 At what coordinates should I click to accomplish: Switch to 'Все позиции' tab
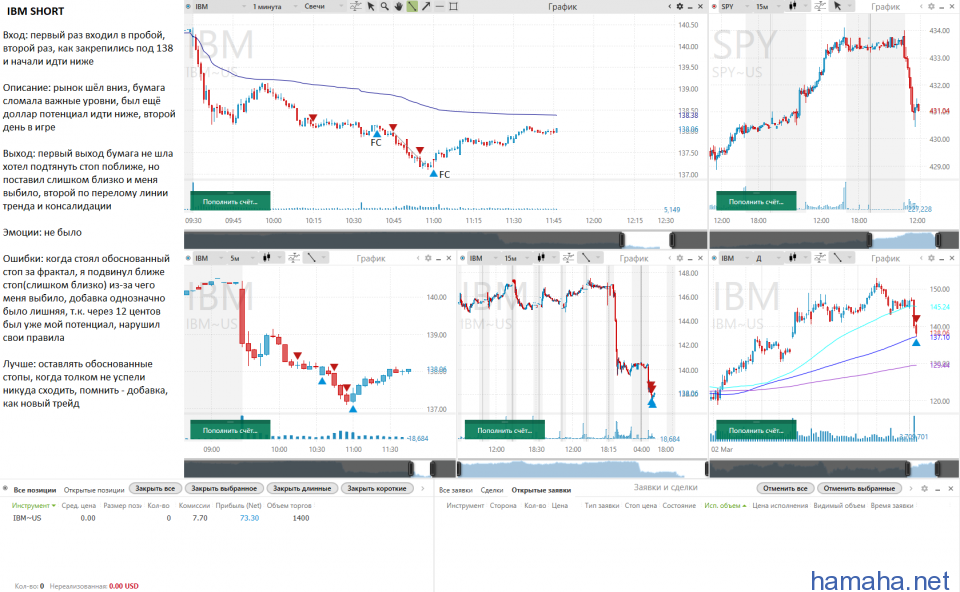click(x=34, y=490)
